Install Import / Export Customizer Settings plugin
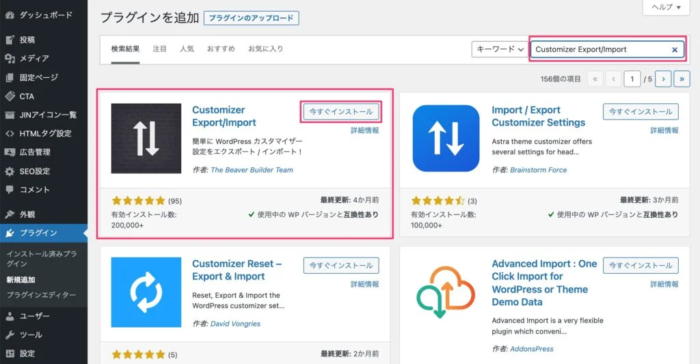The height and width of the screenshot is (364, 700). pos(641,112)
